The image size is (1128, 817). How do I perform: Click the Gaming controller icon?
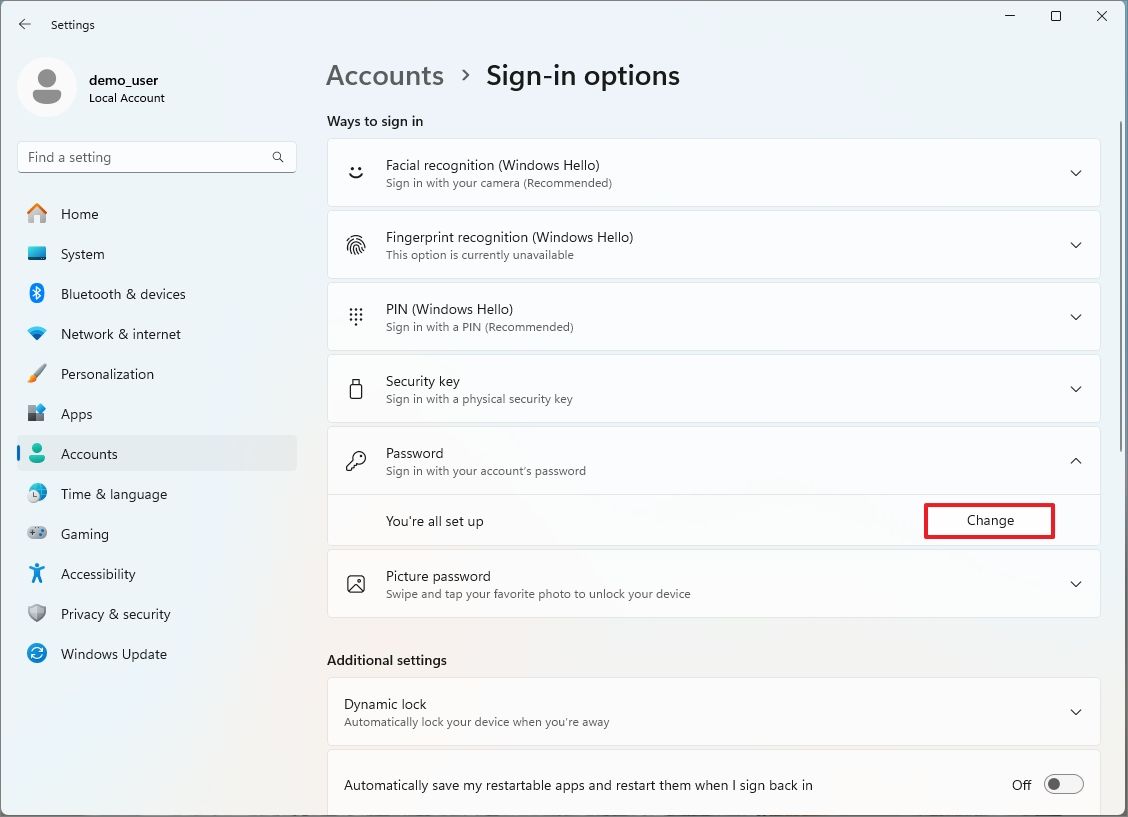pos(37,534)
